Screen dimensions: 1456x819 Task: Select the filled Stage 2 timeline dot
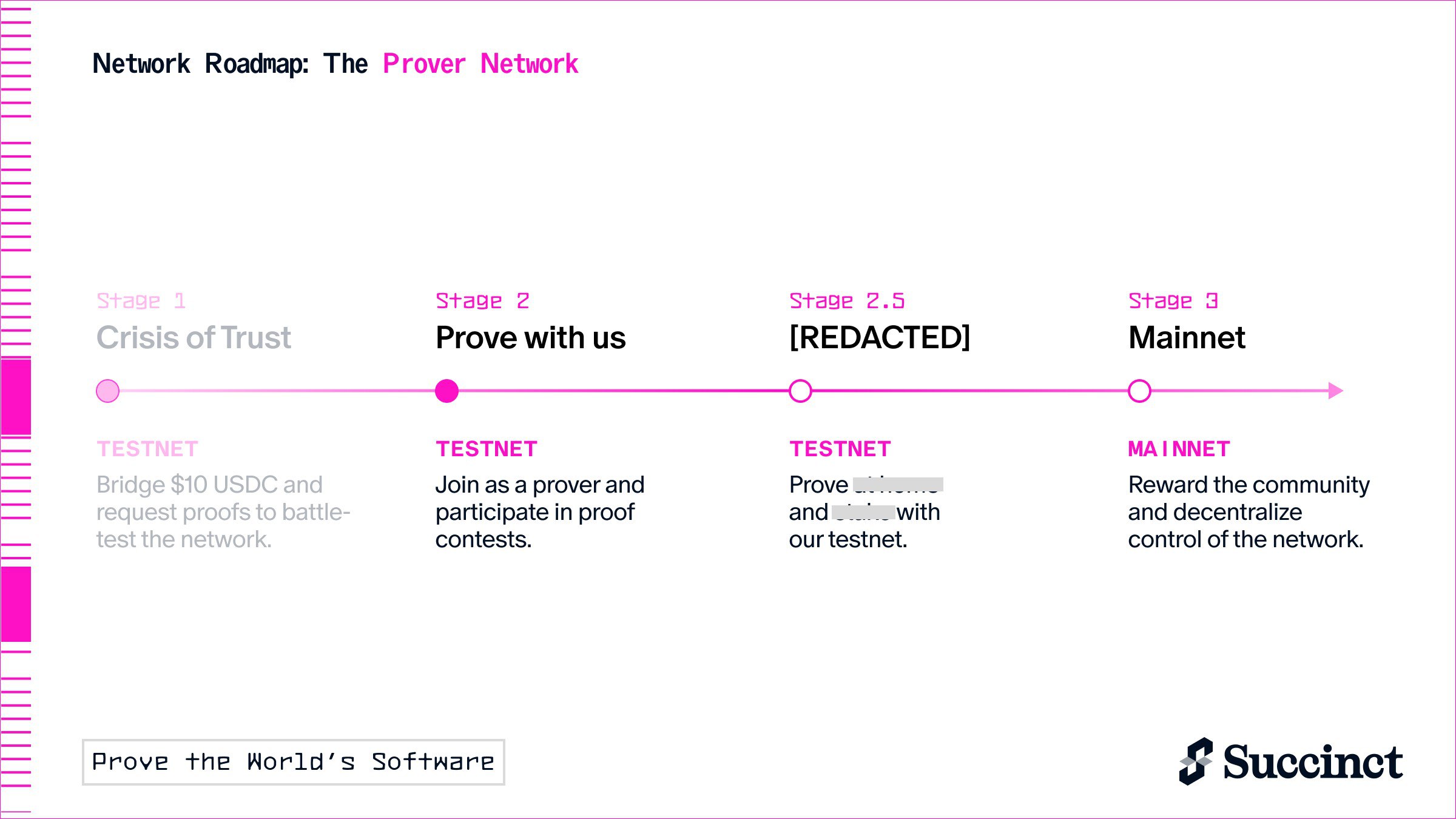447,391
